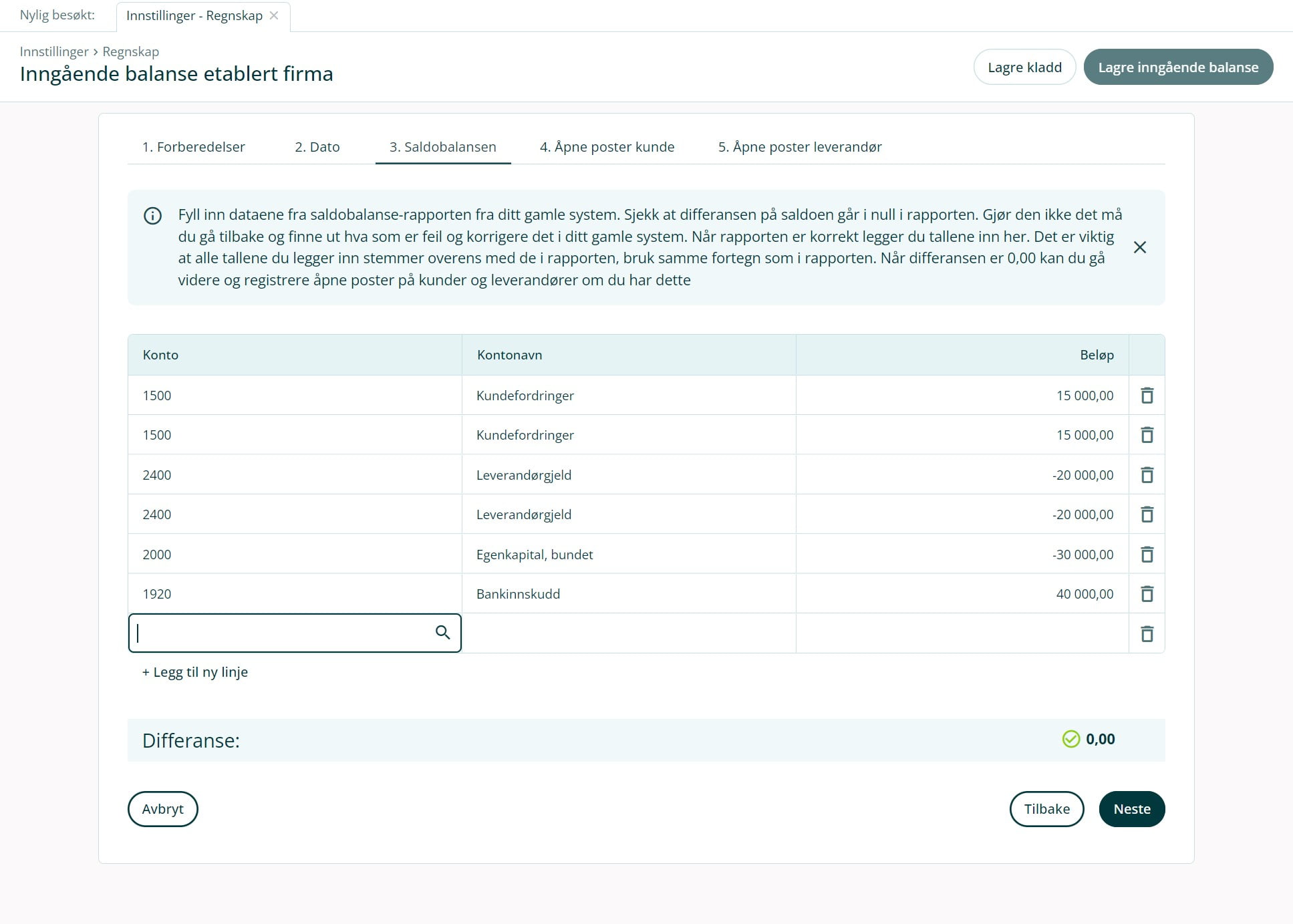Viewport: 1293px width, 924px height.
Task: Open the 2. Dato step
Action: coord(317,147)
